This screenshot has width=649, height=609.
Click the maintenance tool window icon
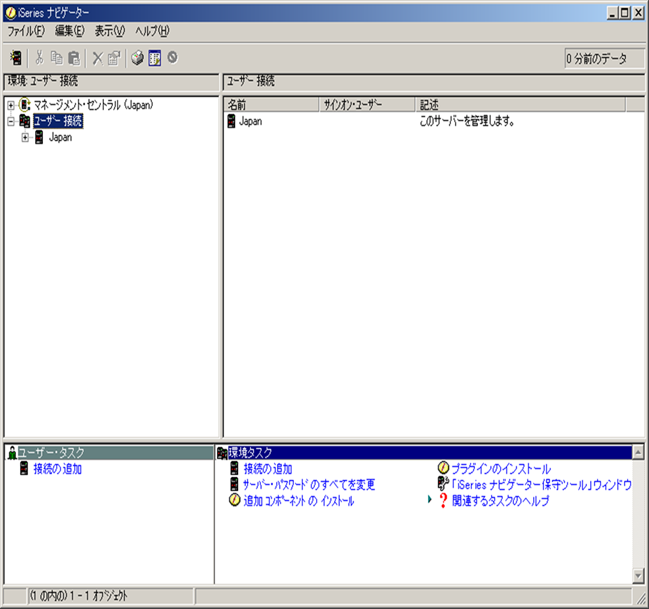click(x=443, y=484)
